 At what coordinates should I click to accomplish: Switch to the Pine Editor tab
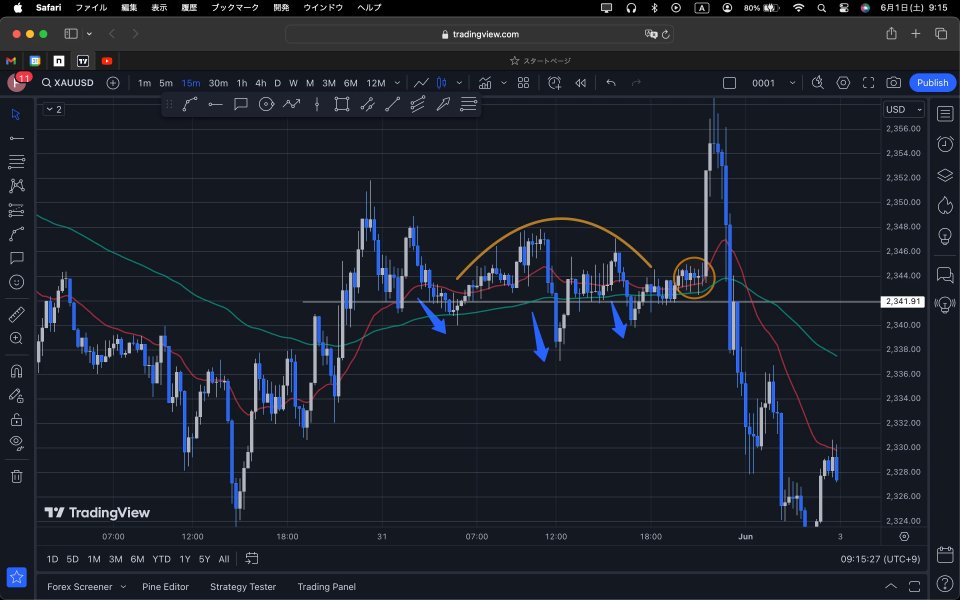165,587
